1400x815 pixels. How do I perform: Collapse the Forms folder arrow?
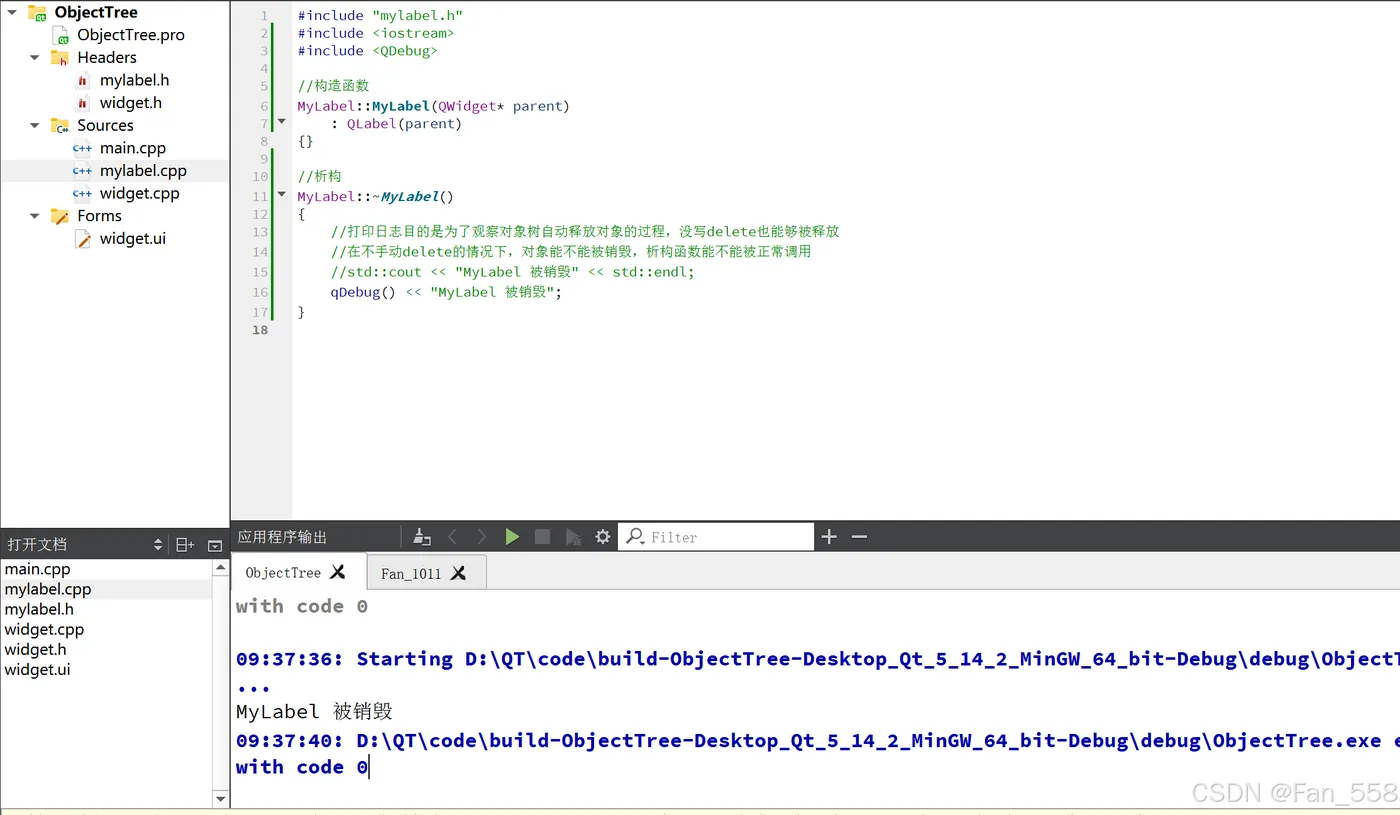pos(35,215)
